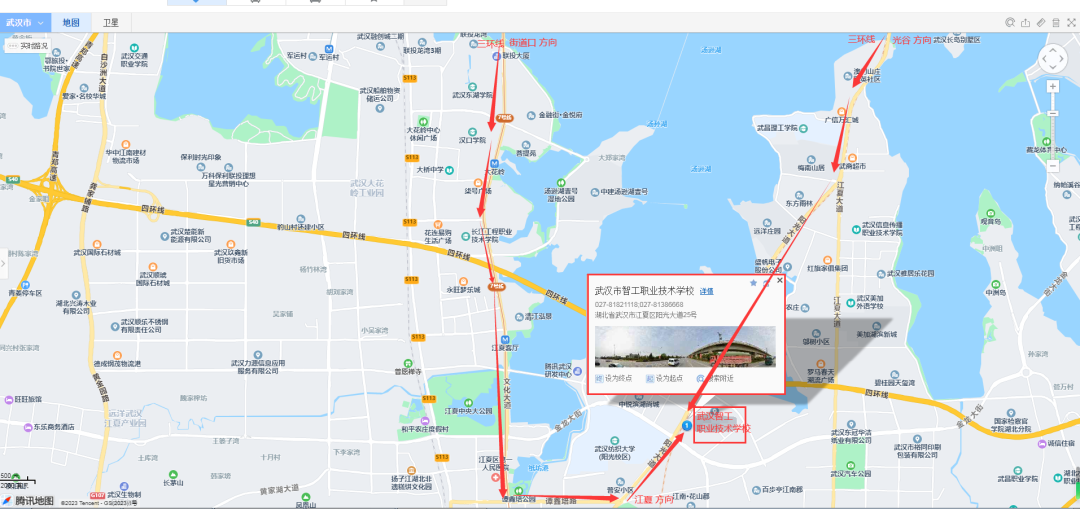This screenshot has width=1080, height=509.
Task: Favorite the school with the star icon
Action: click(x=753, y=283)
